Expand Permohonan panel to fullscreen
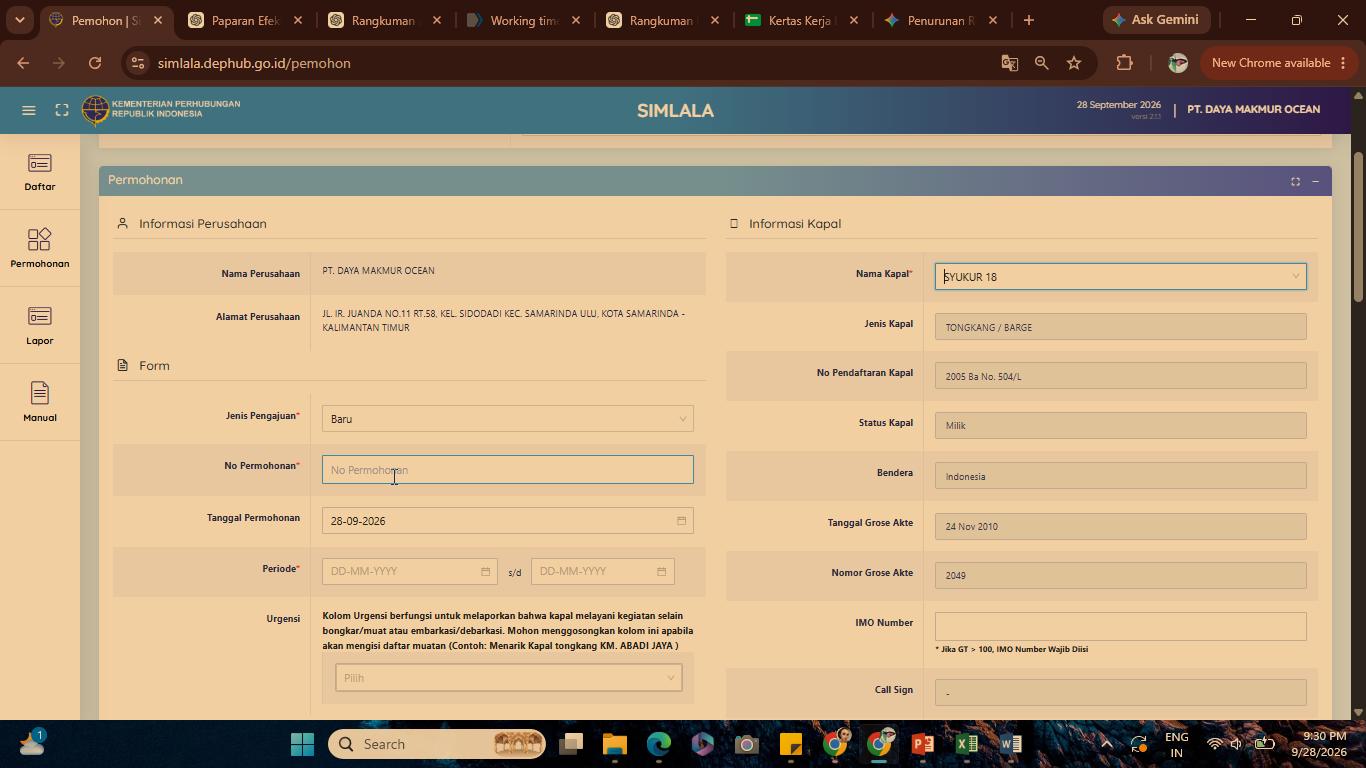Screen dimensions: 1366x768 click(x=1295, y=181)
